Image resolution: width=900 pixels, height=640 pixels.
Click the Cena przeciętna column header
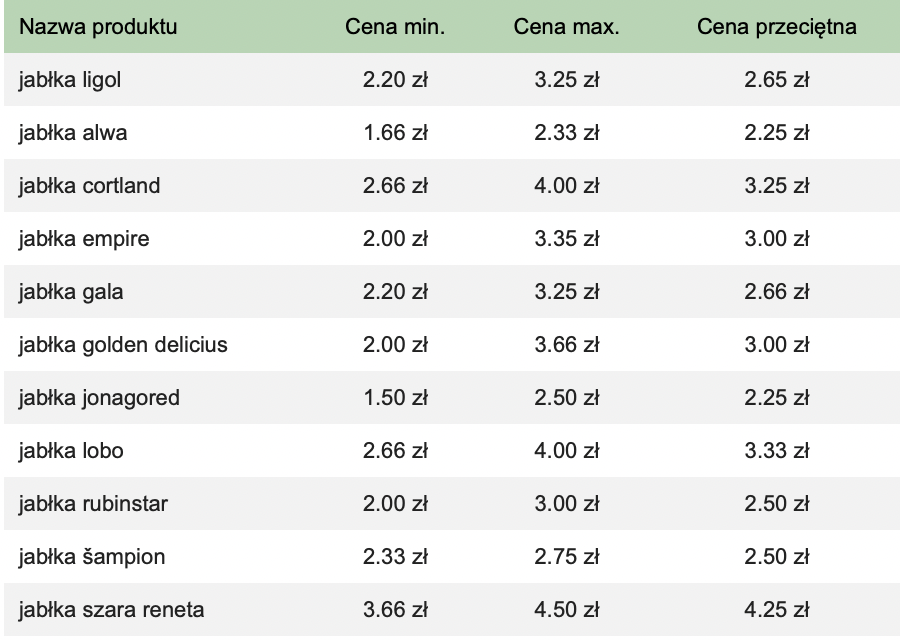click(x=777, y=27)
